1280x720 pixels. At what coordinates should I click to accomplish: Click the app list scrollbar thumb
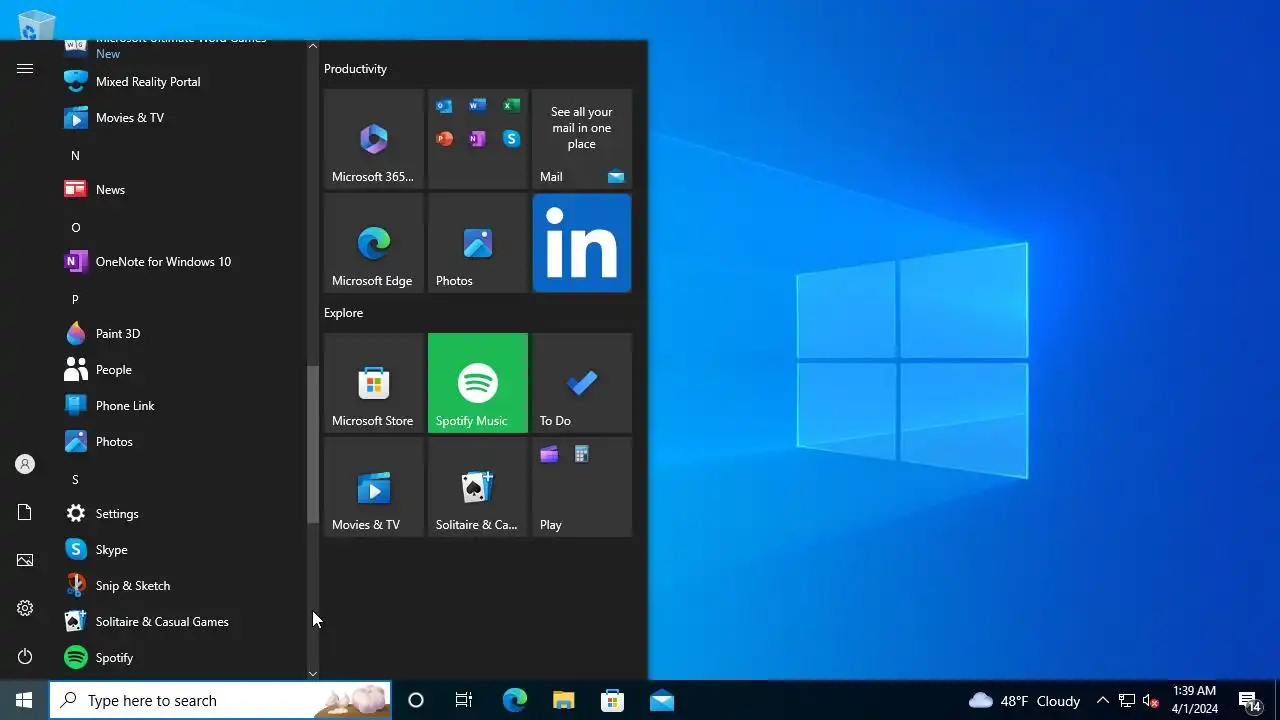click(313, 444)
